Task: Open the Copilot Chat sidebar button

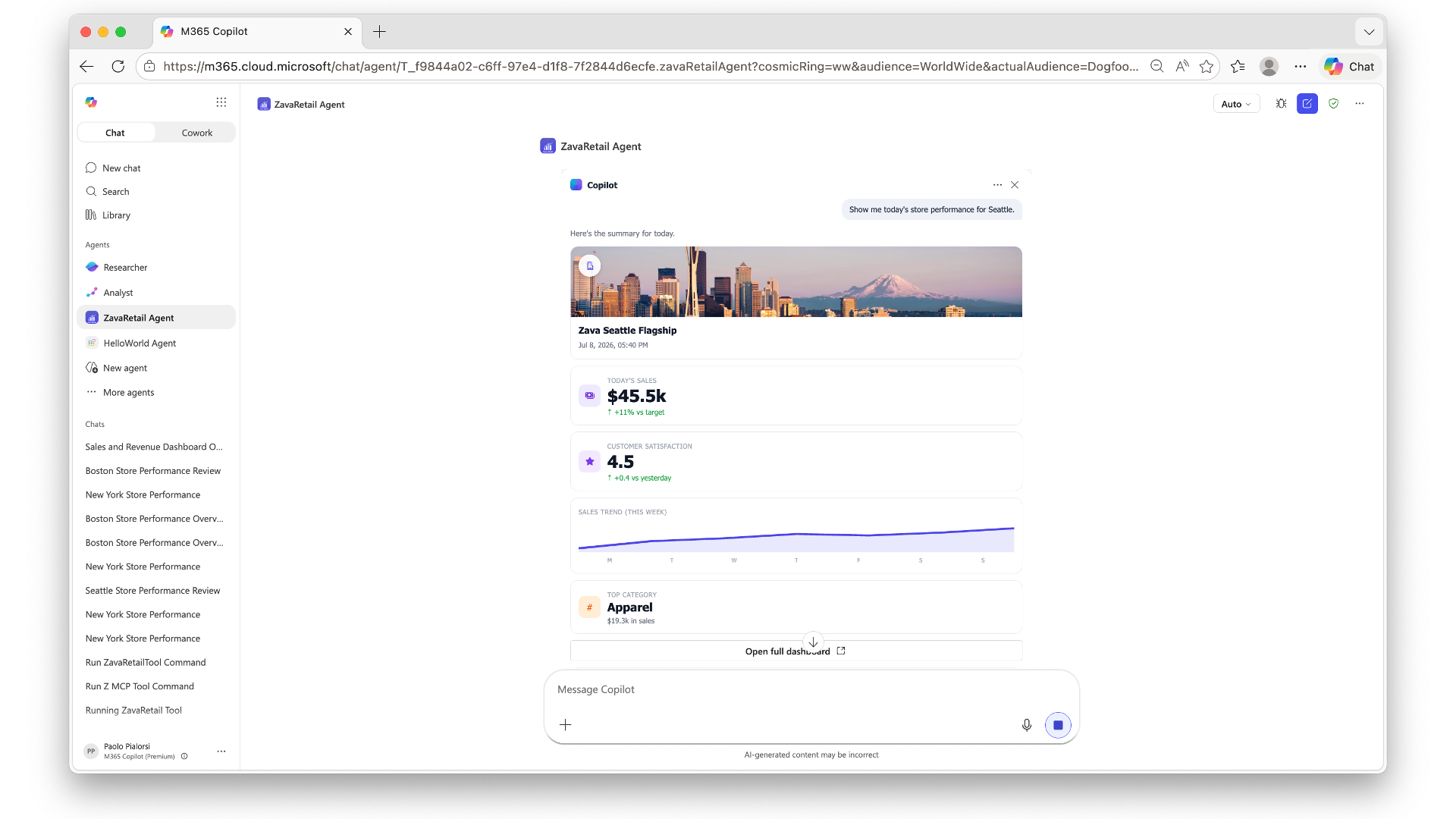Action: [1350, 67]
